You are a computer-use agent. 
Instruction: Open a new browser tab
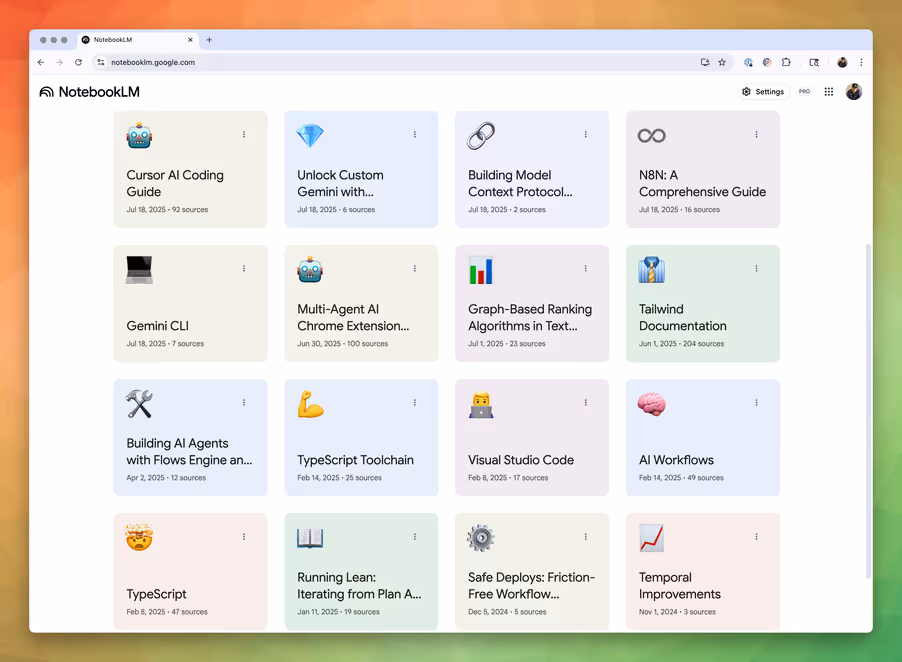pyautogui.click(x=209, y=40)
